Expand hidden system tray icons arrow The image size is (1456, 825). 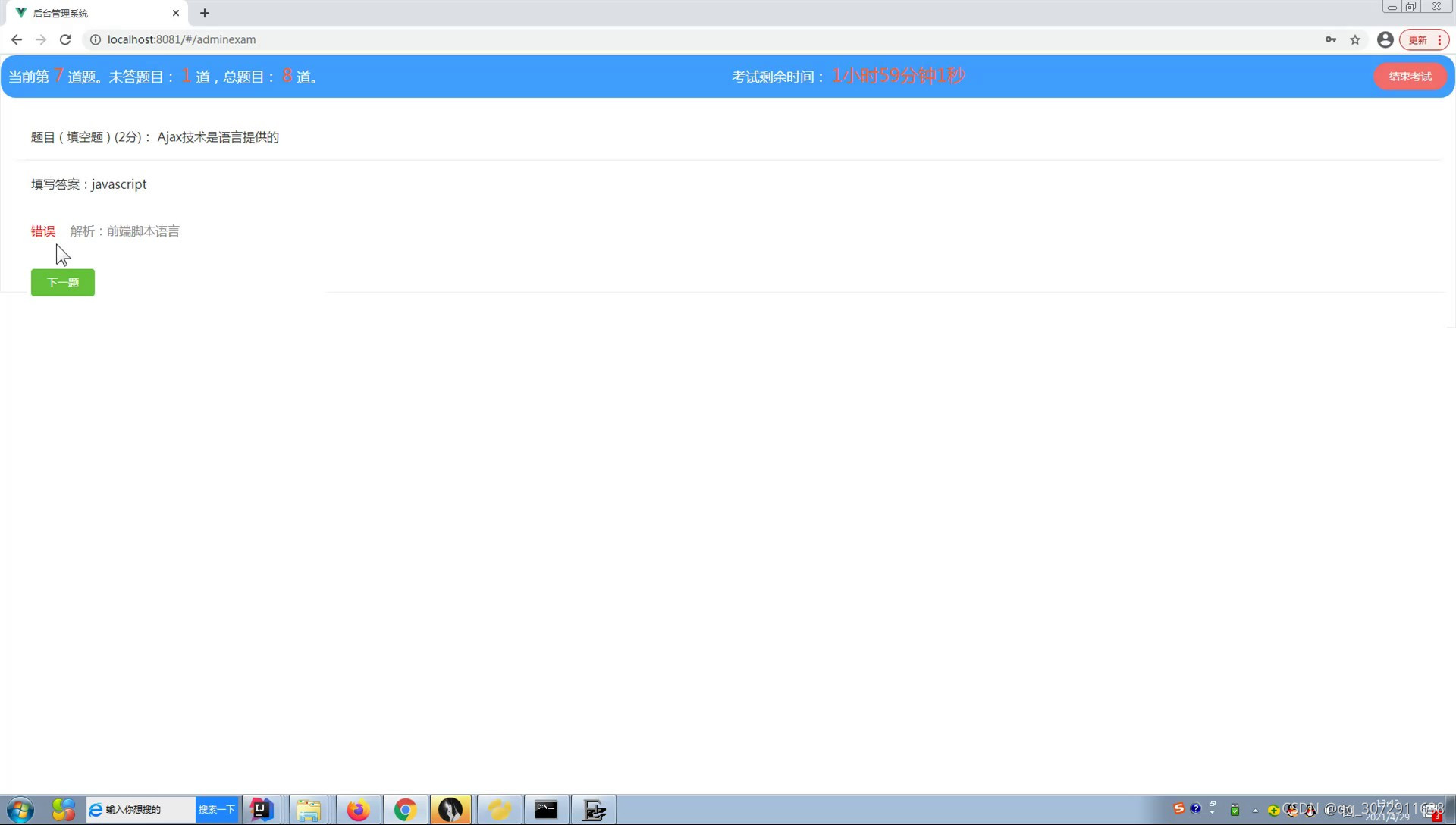pyautogui.click(x=1255, y=811)
